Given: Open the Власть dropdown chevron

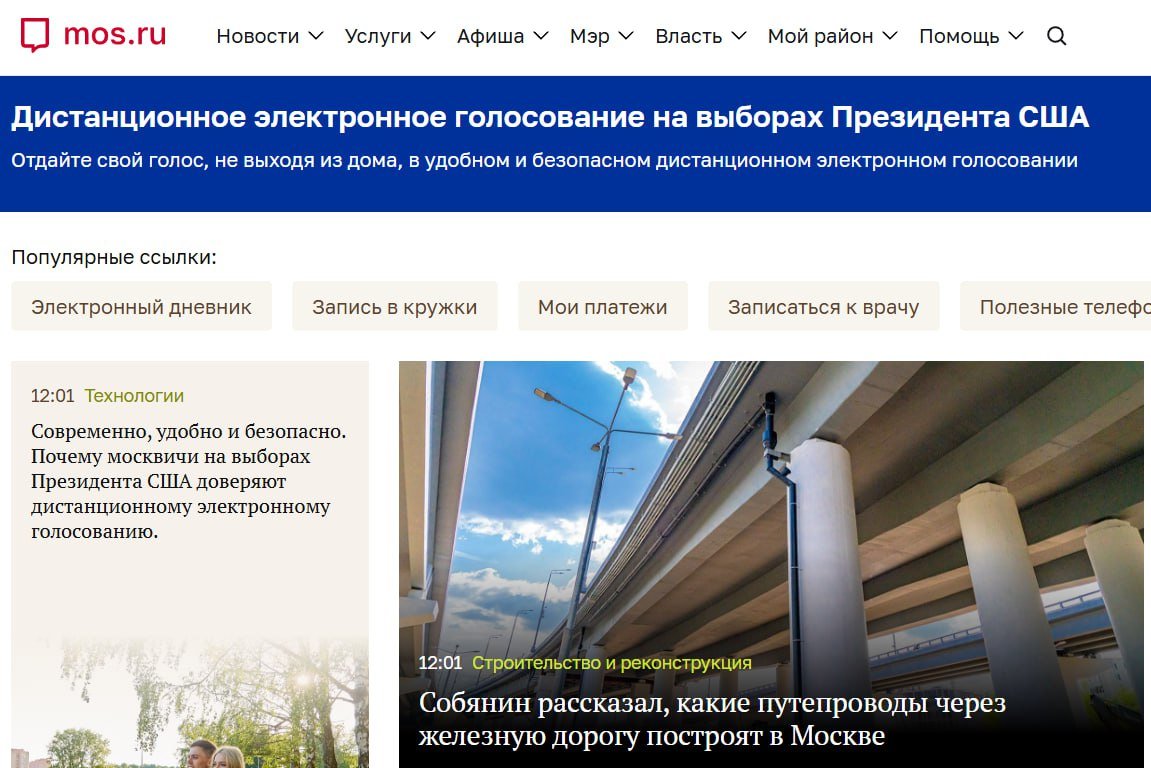Looking at the screenshot, I should pyautogui.click(x=739, y=36).
